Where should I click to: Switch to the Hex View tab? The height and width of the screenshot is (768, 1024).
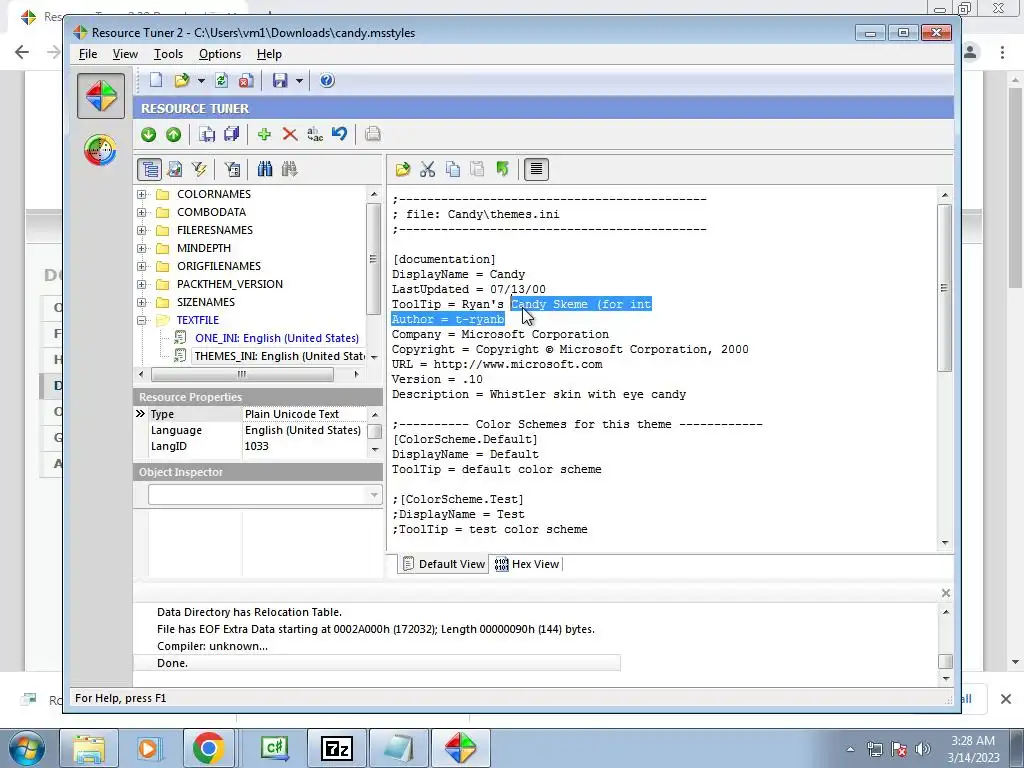(527, 564)
